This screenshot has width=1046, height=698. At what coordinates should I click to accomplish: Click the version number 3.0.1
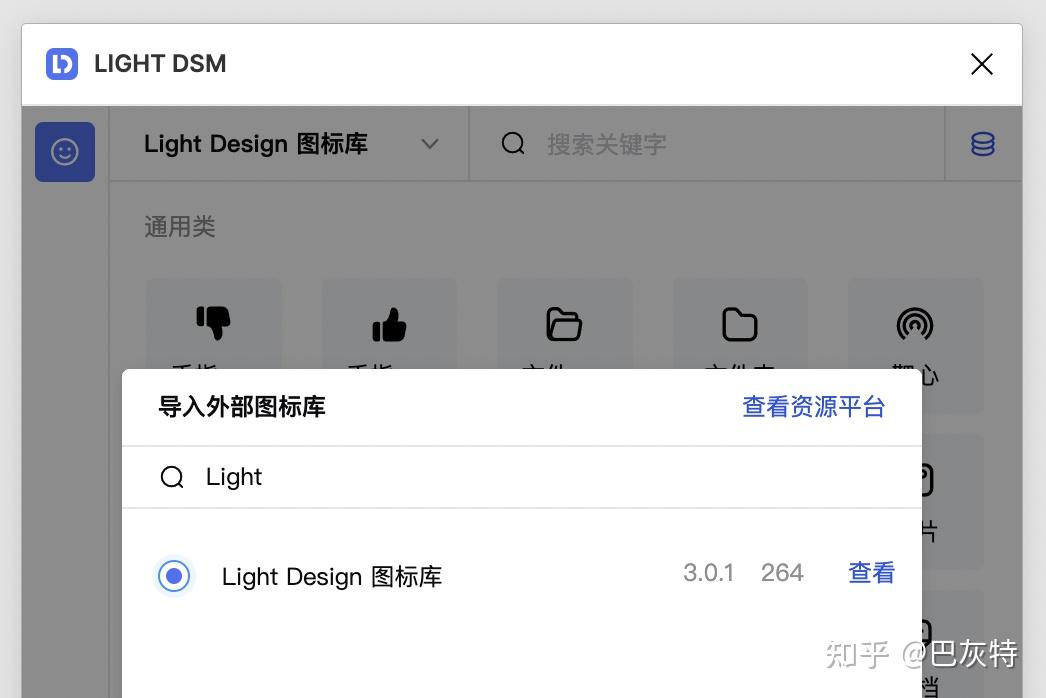pyautogui.click(x=708, y=573)
